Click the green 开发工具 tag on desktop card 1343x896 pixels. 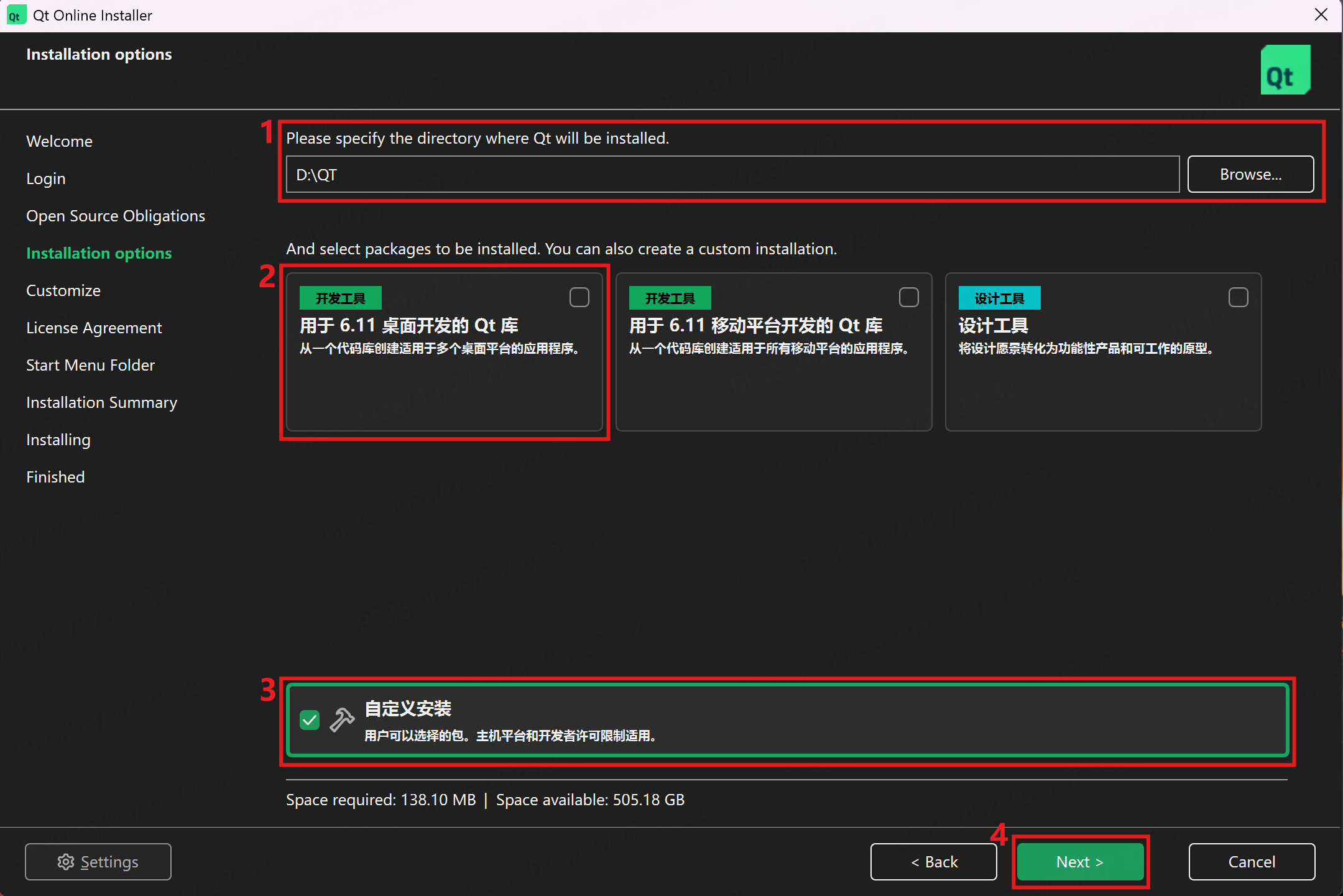coord(341,298)
